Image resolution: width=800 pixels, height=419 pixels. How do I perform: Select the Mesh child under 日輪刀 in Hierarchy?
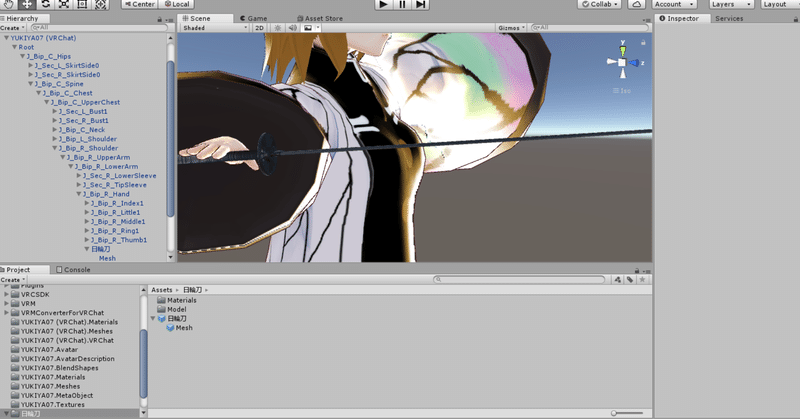[x=107, y=258]
